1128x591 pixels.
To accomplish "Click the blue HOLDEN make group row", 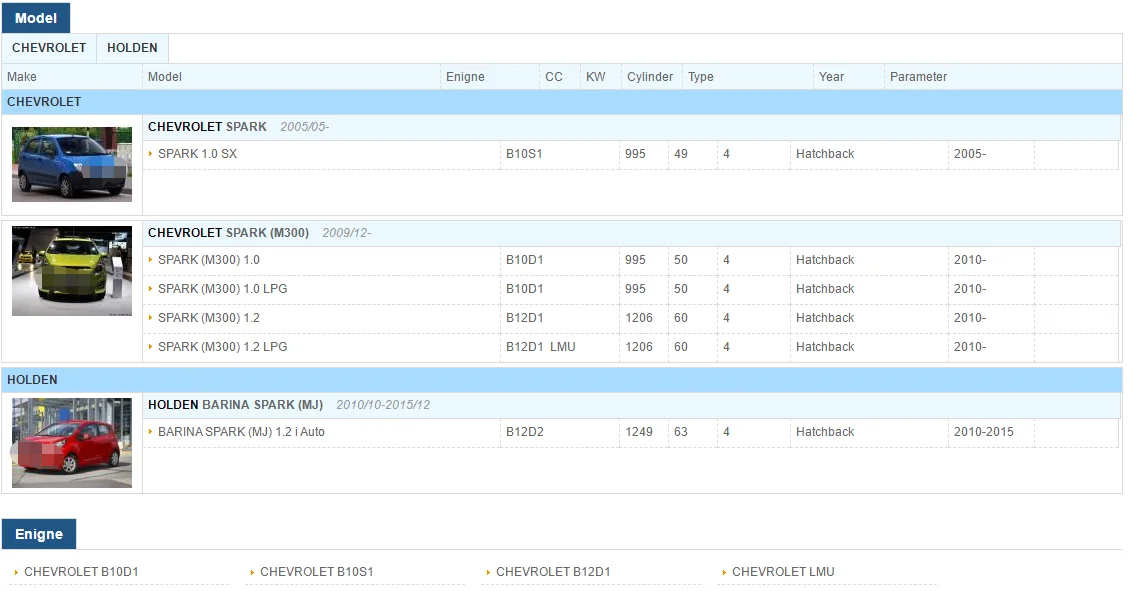I will pyautogui.click(x=562, y=380).
